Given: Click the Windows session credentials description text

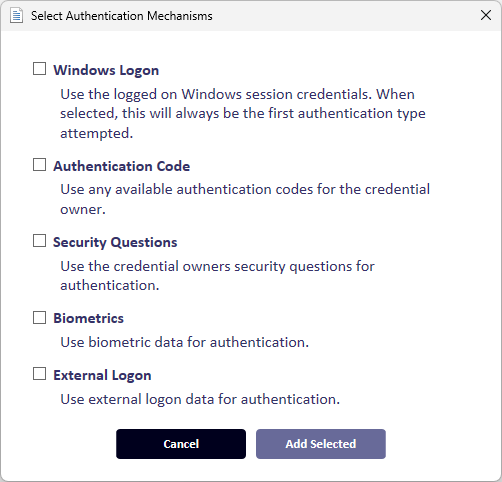Looking at the screenshot, I should [x=243, y=114].
